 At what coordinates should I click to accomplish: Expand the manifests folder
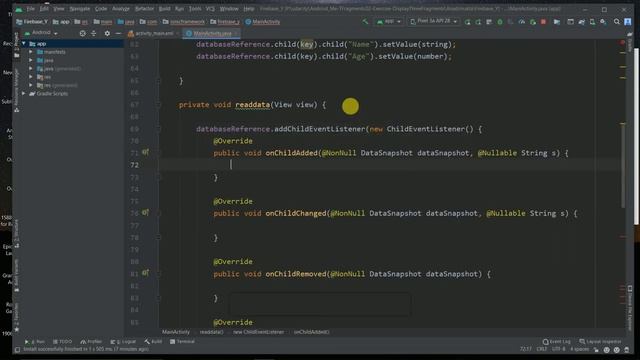[x=31, y=52]
